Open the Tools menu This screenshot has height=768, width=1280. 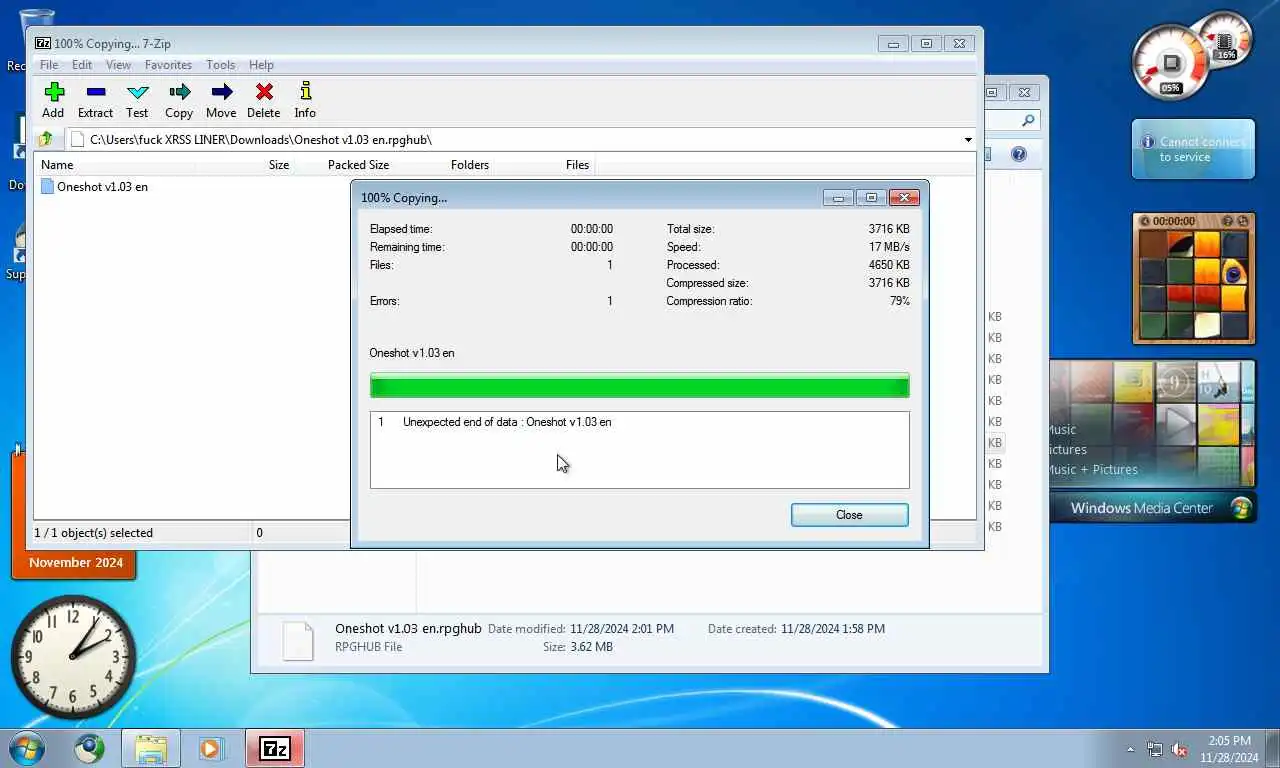[220, 65]
